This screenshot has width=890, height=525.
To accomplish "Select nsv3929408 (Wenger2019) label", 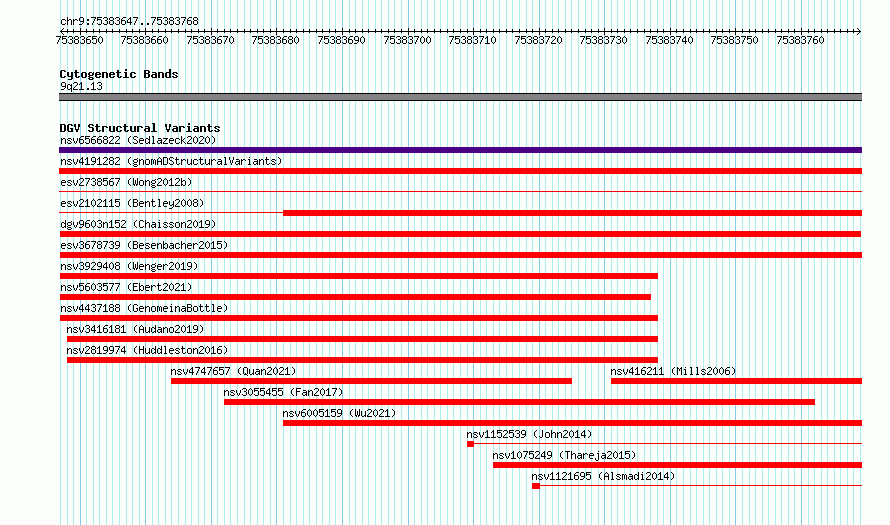I will coord(129,266).
